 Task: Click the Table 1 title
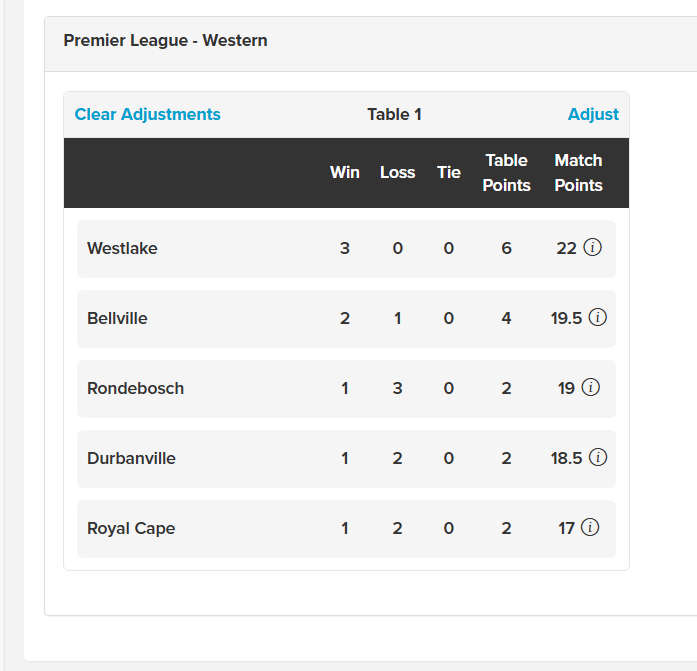point(394,114)
